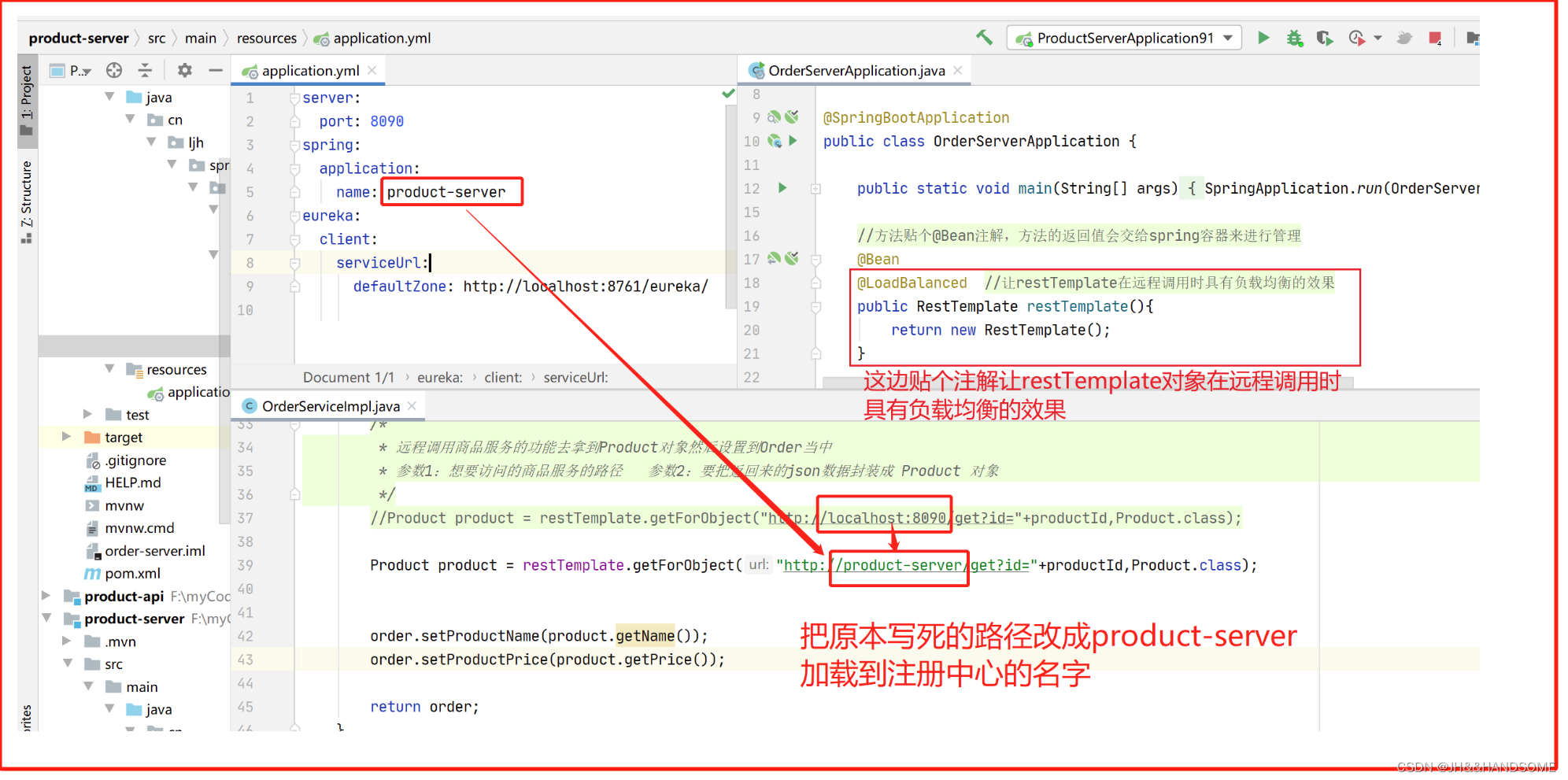Viewport: 1568px width, 780px height.
Task: Click the horizontal scrollbar under the OrderServerApplication editor
Action: click(1088, 383)
